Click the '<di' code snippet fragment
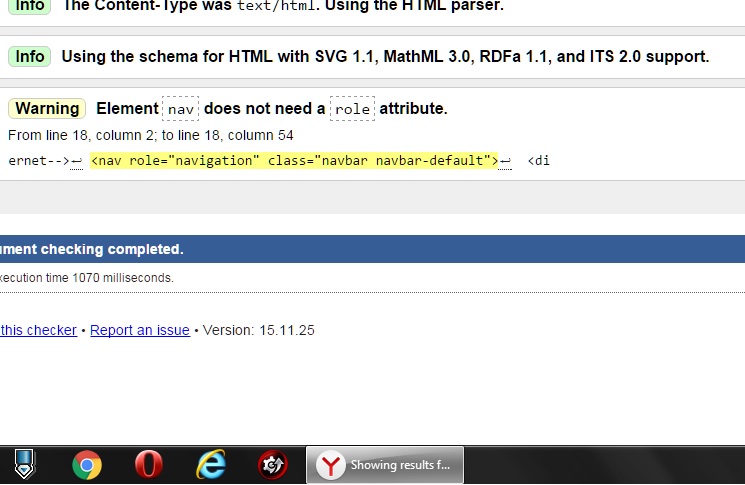745x485 pixels. (538, 161)
